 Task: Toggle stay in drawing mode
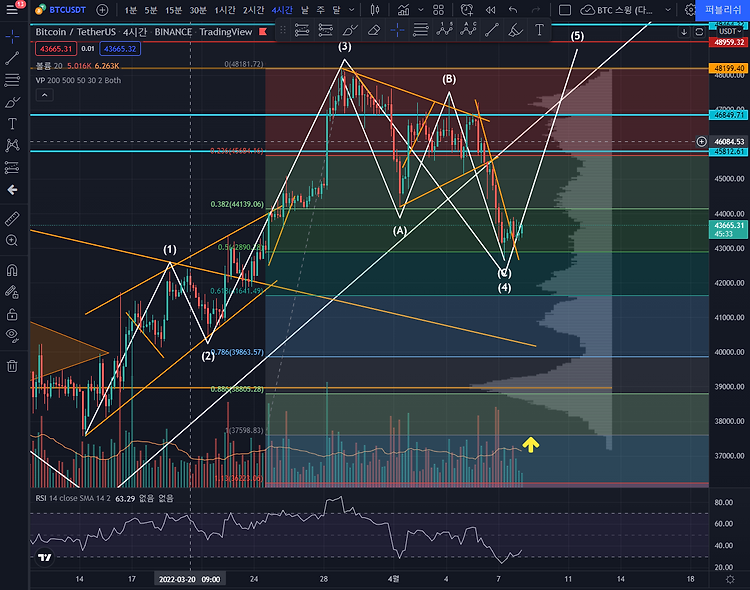pos(12,292)
